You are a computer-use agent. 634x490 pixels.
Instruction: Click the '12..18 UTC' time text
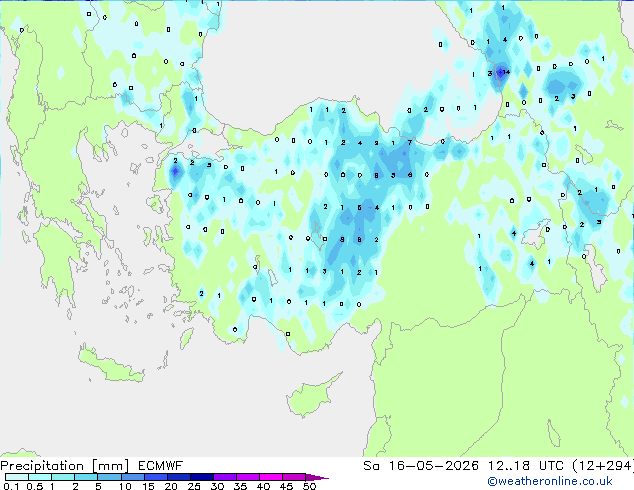pos(526,466)
